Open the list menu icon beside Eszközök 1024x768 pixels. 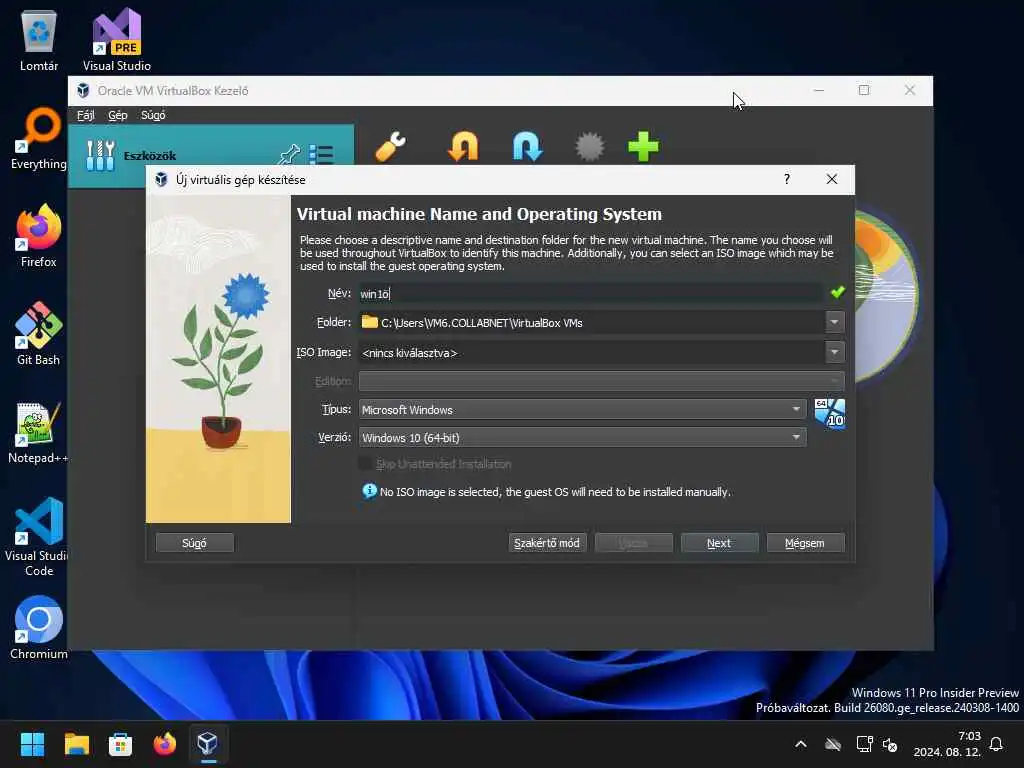(x=321, y=155)
